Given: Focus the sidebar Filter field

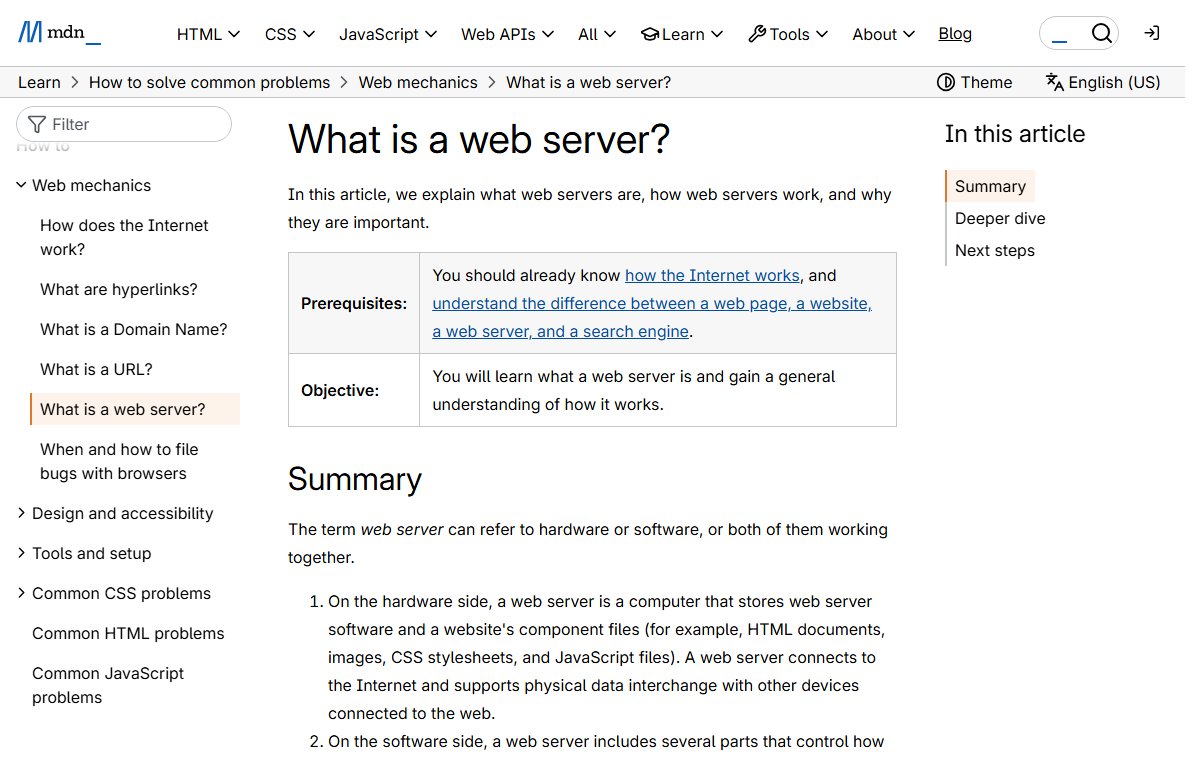Looking at the screenshot, I should coord(124,124).
